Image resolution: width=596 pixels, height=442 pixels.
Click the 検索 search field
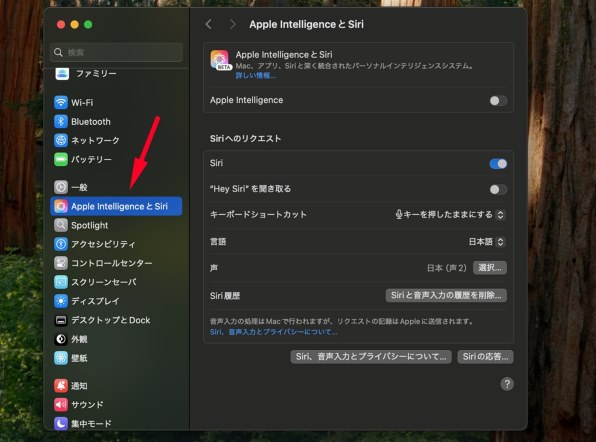116,52
